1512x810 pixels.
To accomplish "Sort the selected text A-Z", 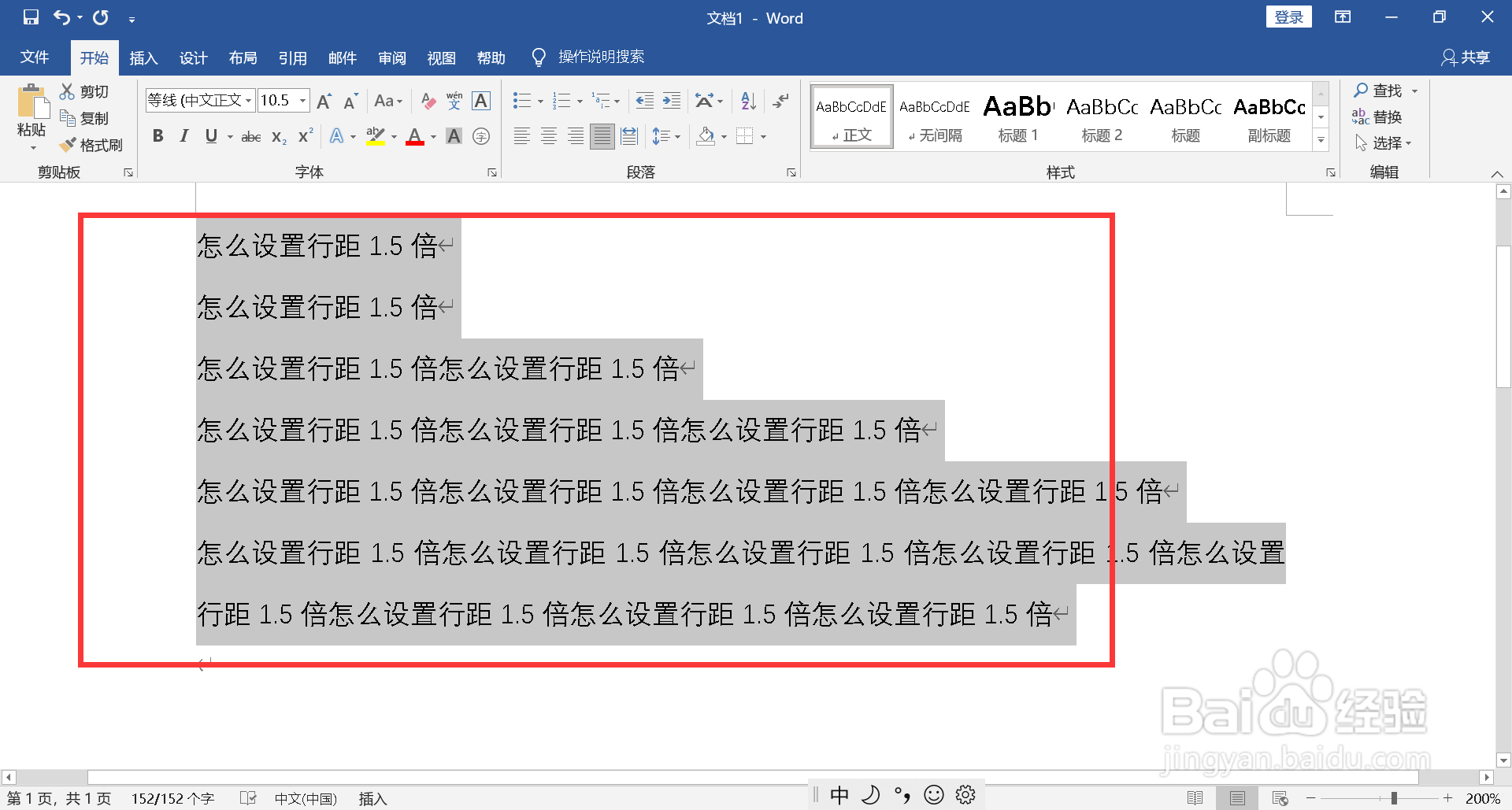I will (749, 101).
